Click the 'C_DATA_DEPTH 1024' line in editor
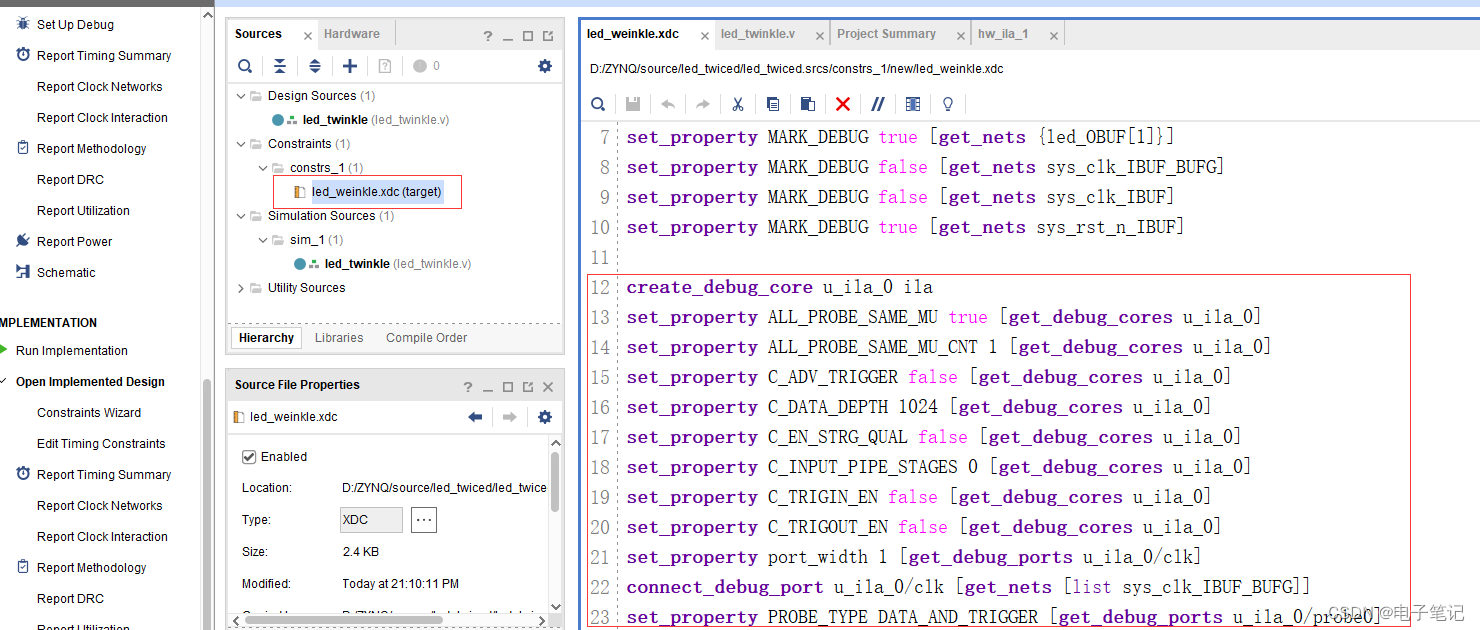The height and width of the screenshot is (630, 1480). click(x=919, y=408)
